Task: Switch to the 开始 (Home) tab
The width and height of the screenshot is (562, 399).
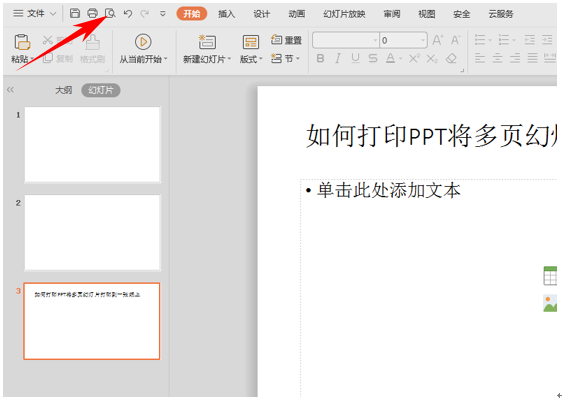Action: (x=192, y=14)
